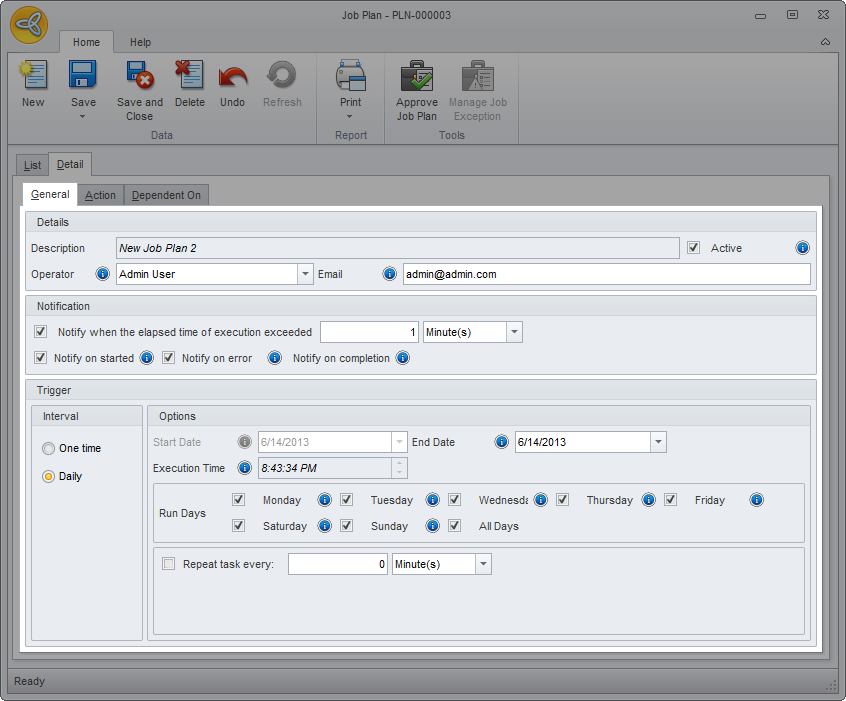The image size is (846, 701).
Task: Click info icon after Saturday
Action: (x=325, y=526)
